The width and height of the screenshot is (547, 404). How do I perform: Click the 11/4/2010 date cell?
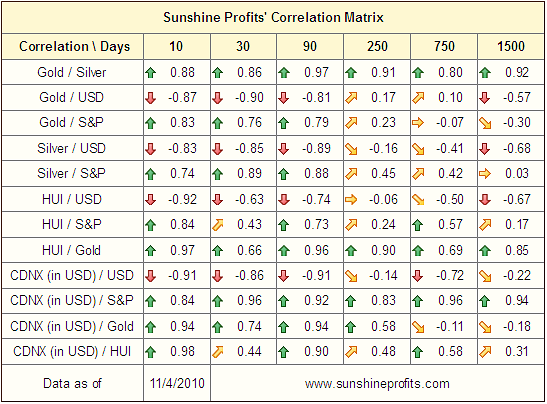pos(177,383)
